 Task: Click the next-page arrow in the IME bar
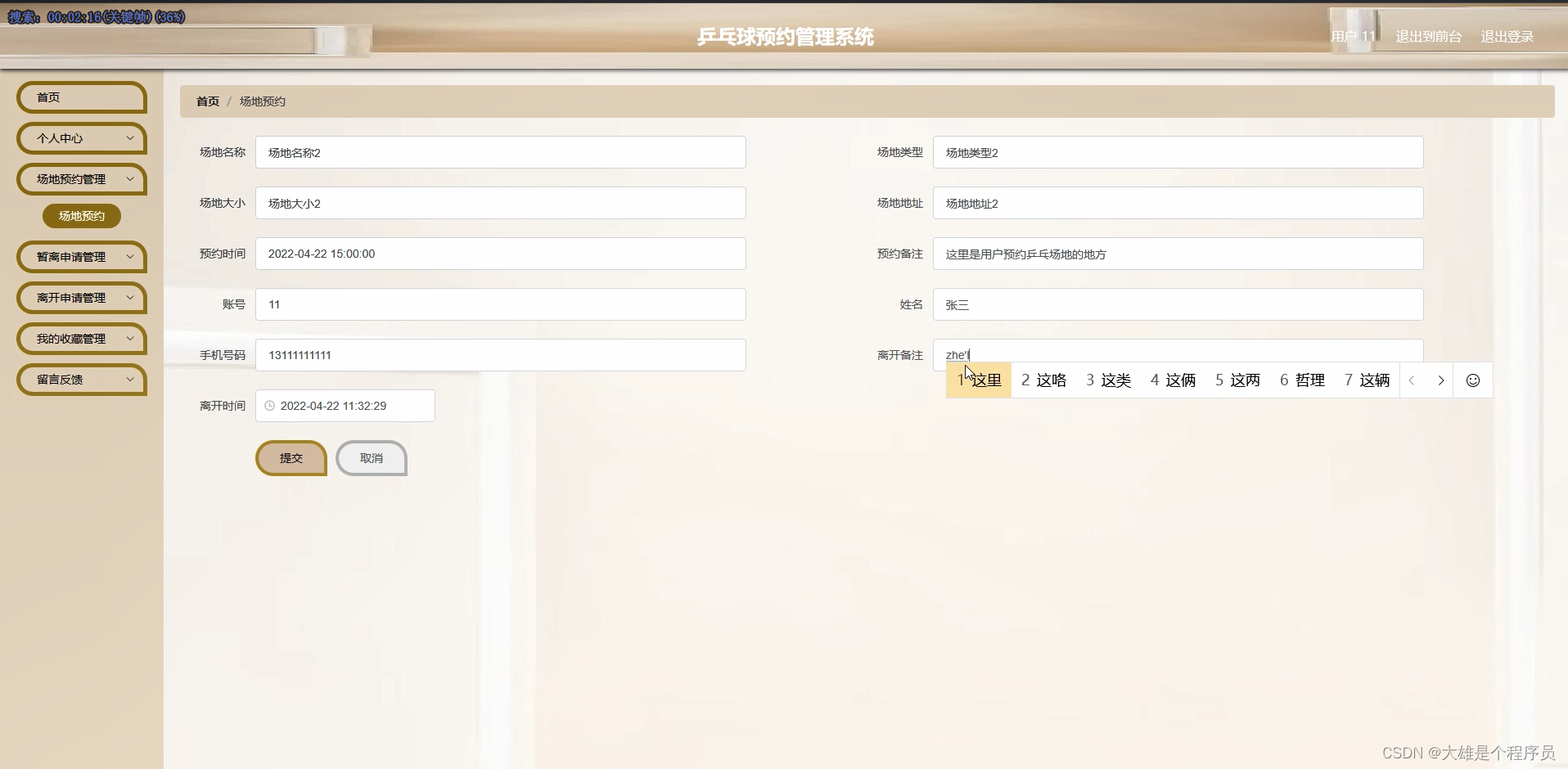pos(1441,380)
